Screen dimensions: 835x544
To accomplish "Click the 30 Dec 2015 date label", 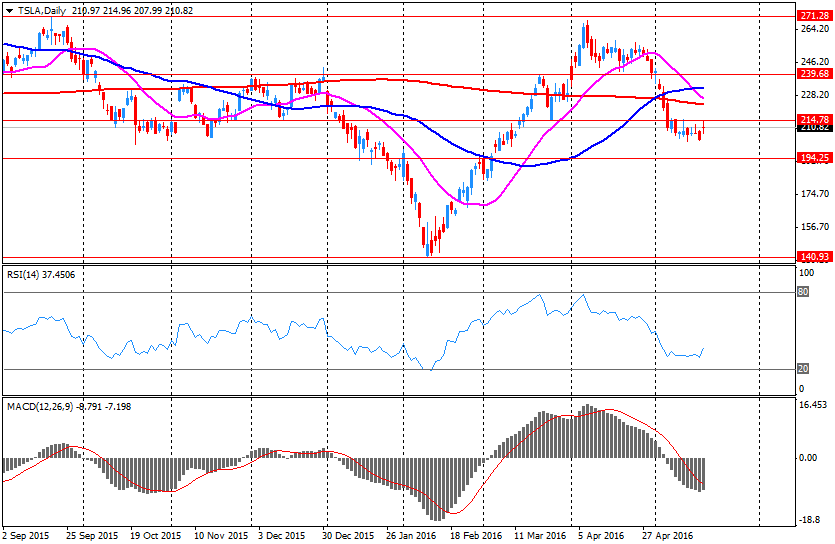I will pyautogui.click(x=348, y=535).
